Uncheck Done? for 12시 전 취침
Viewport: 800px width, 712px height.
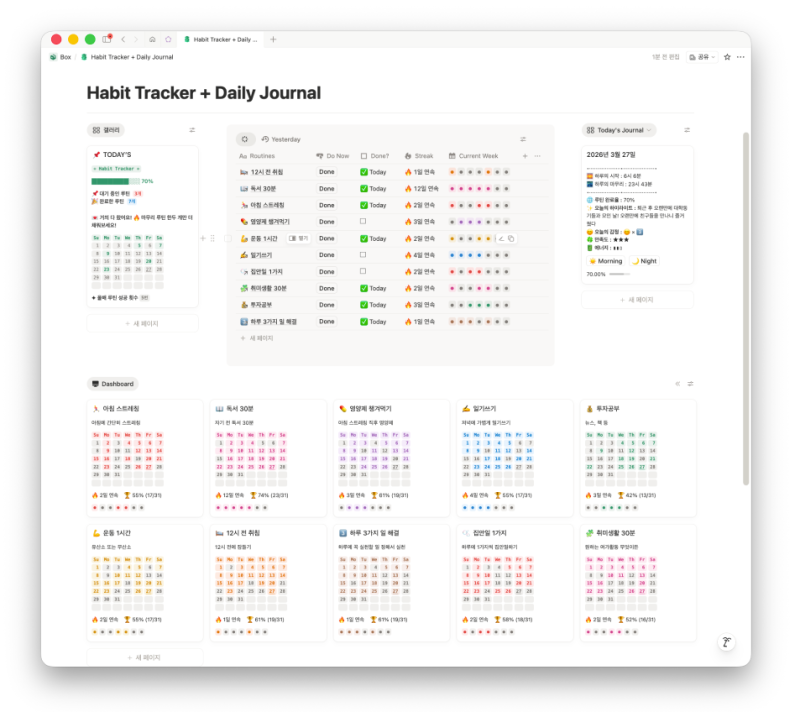[x=364, y=172]
